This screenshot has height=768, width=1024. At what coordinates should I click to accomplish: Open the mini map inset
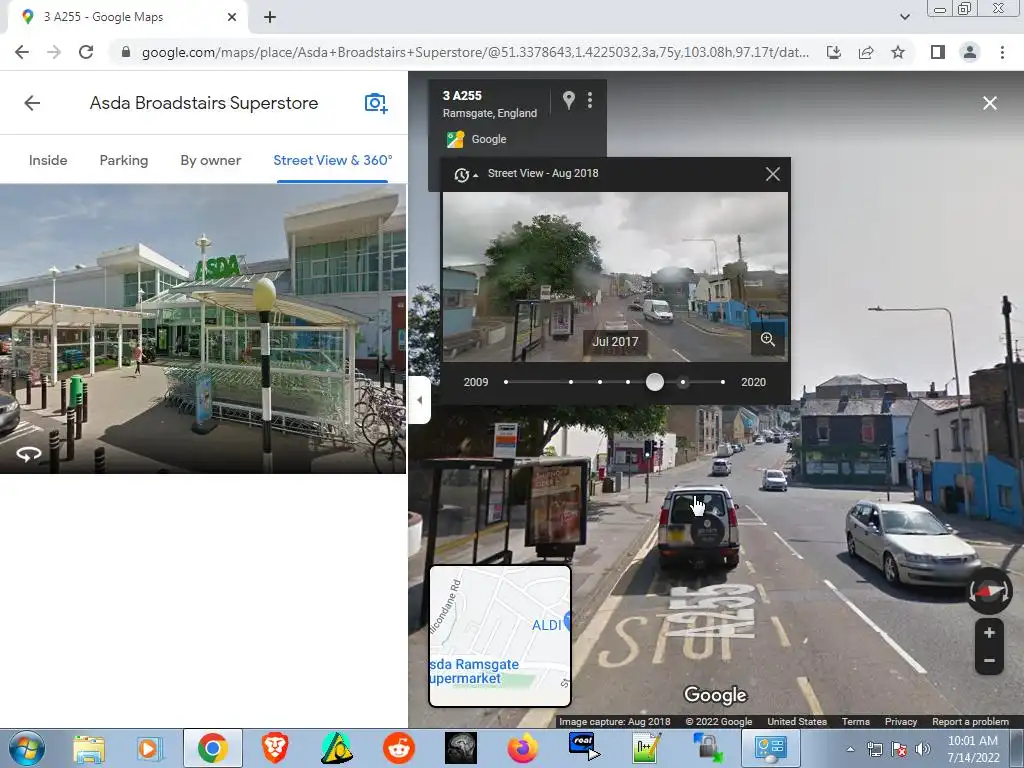(500, 636)
